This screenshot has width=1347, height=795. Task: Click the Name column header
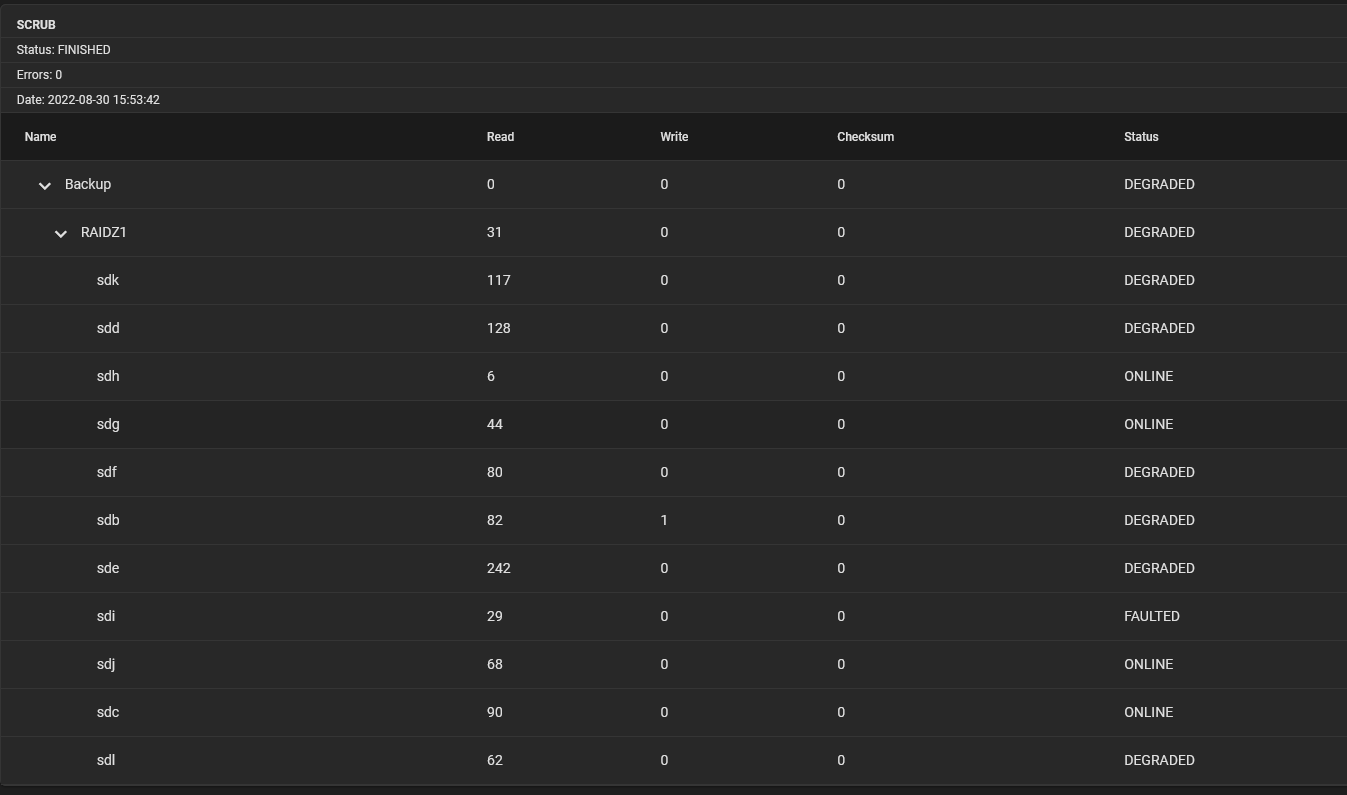tap(41, 136)
